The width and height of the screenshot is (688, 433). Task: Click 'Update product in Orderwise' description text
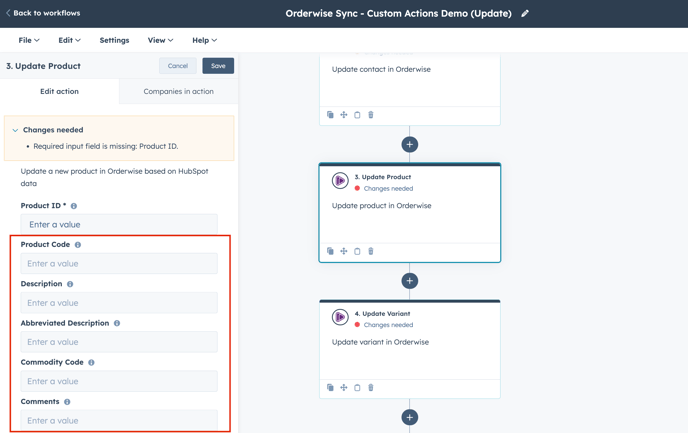pos(381,206)
